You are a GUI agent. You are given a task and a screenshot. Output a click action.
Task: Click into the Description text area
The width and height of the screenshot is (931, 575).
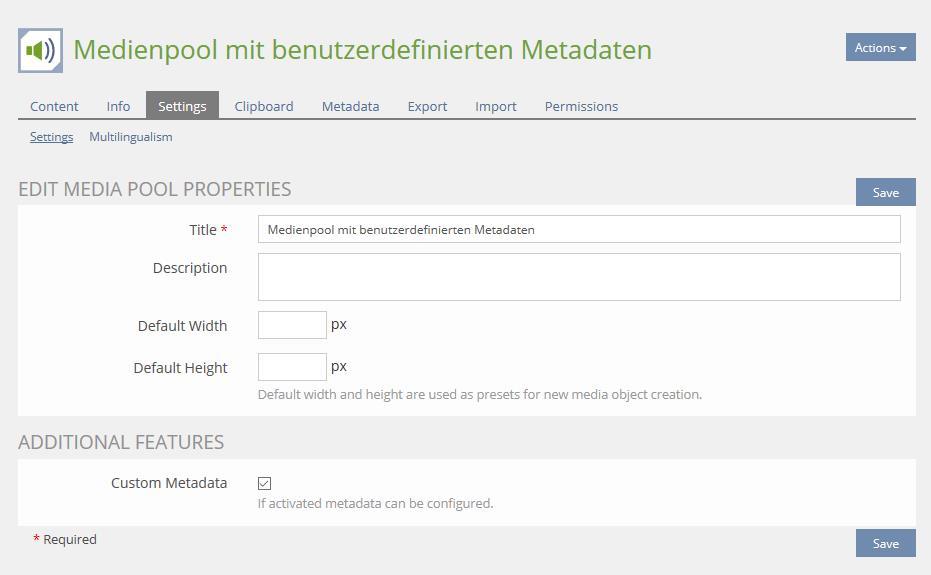[x=579, y=277]
